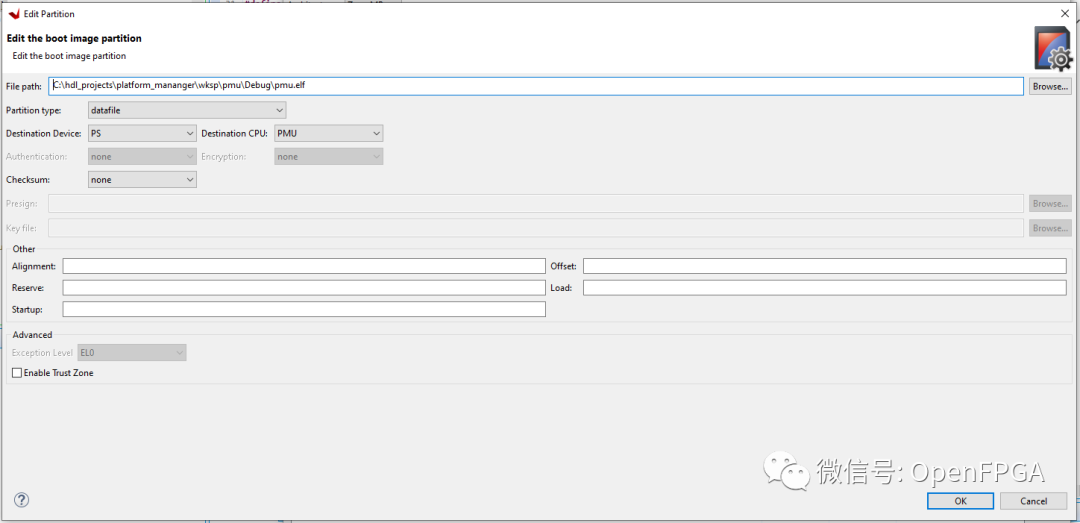Click the Startup input field

[303, 310]
